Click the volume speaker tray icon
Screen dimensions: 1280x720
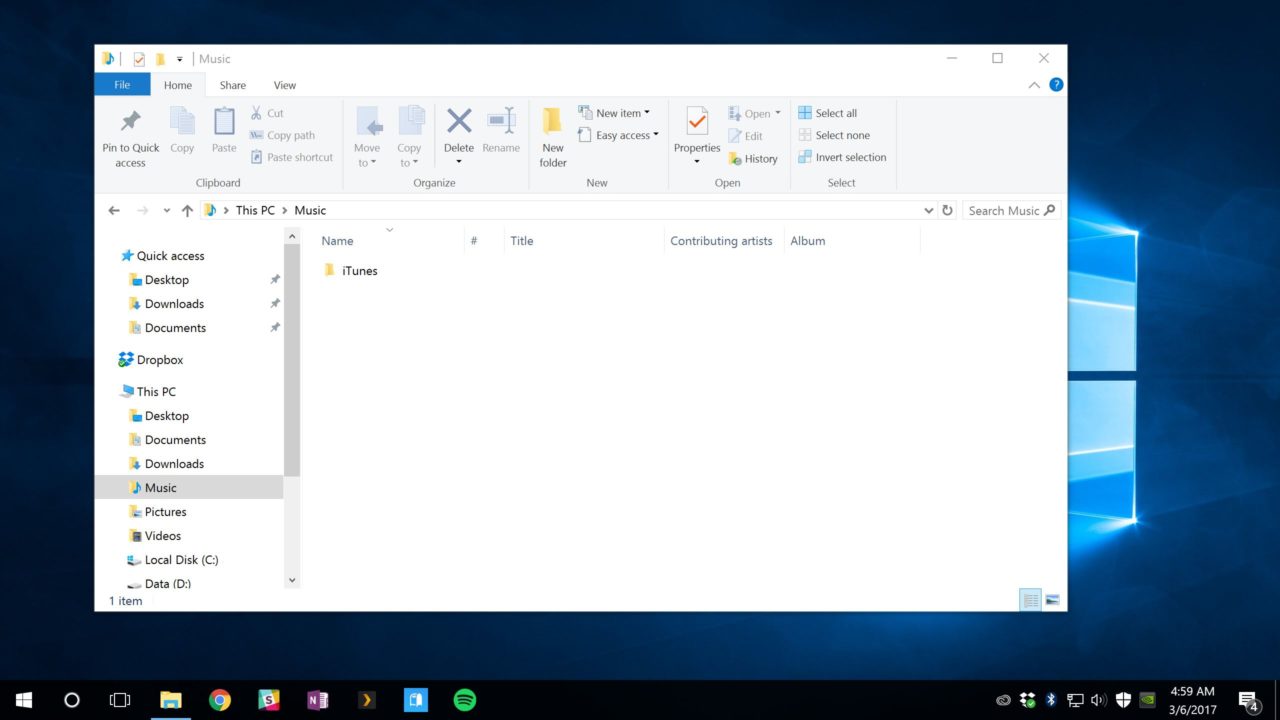tap(1098, 700)
